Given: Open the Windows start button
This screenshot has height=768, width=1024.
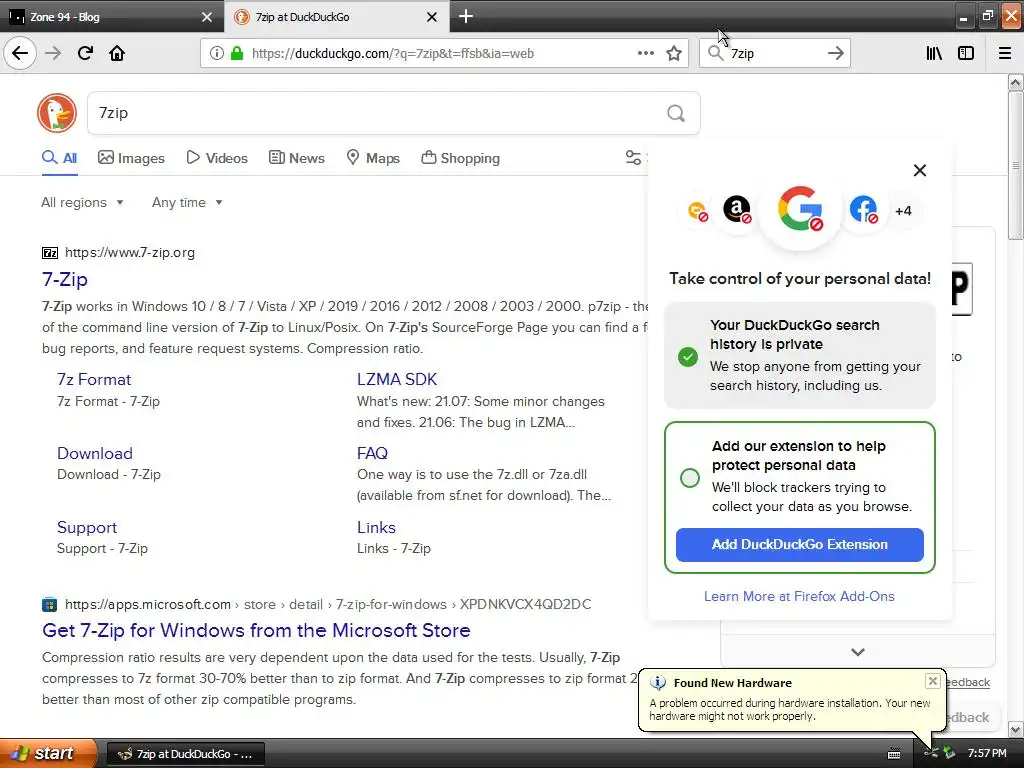Looking at the screenshot, I should coord(49,754).
